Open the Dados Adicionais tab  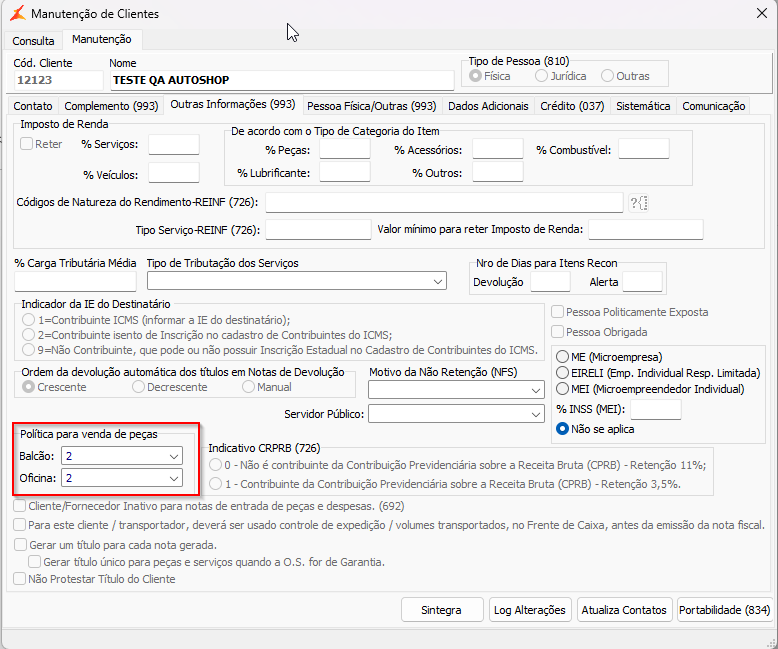point(488,106)
